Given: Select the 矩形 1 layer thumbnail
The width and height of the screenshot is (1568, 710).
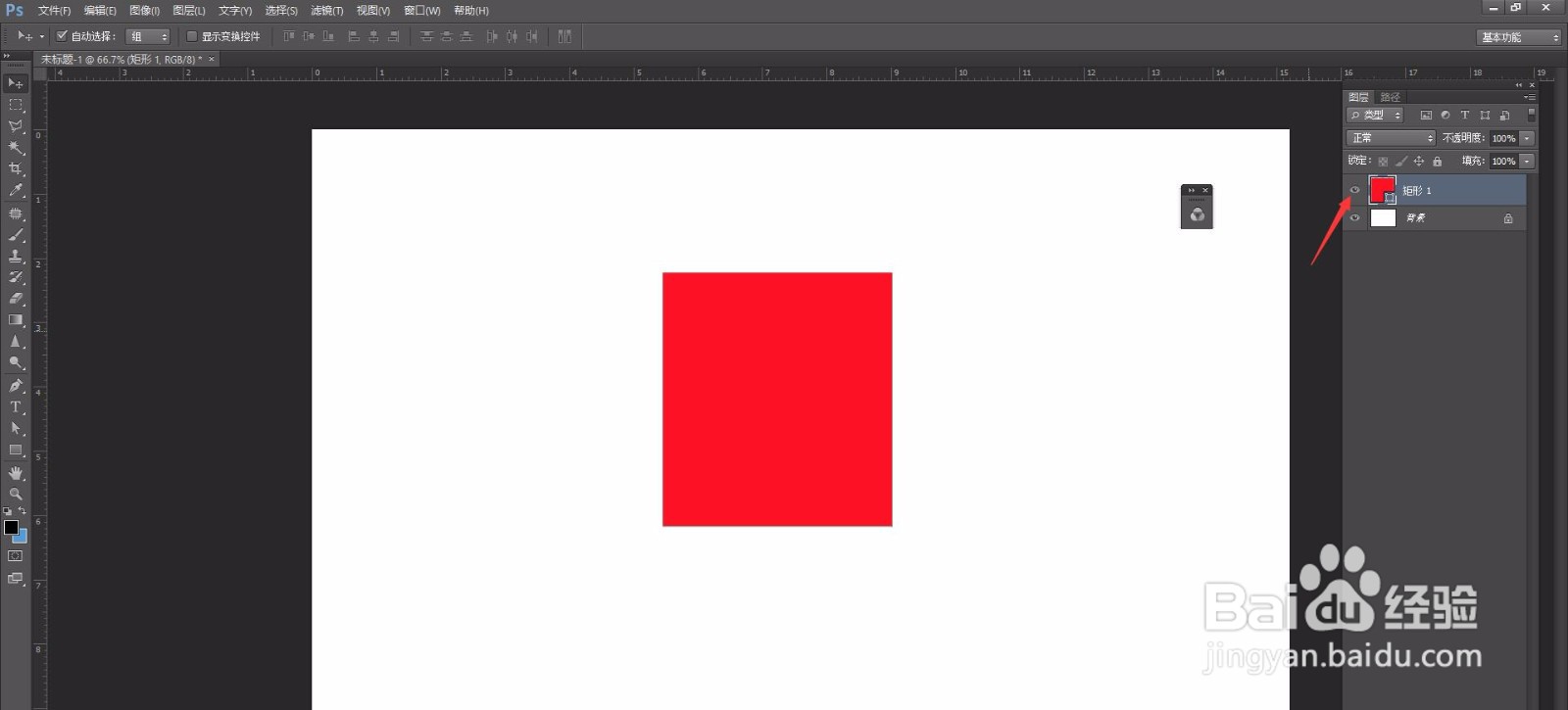Looking at the screenshot, I should 1383,190.
